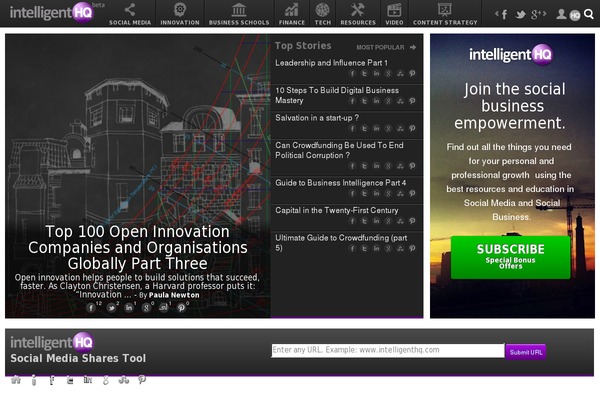The image size is (600, 400).
Task: Click the Submit URL button
Action: (x=526, y=352)
